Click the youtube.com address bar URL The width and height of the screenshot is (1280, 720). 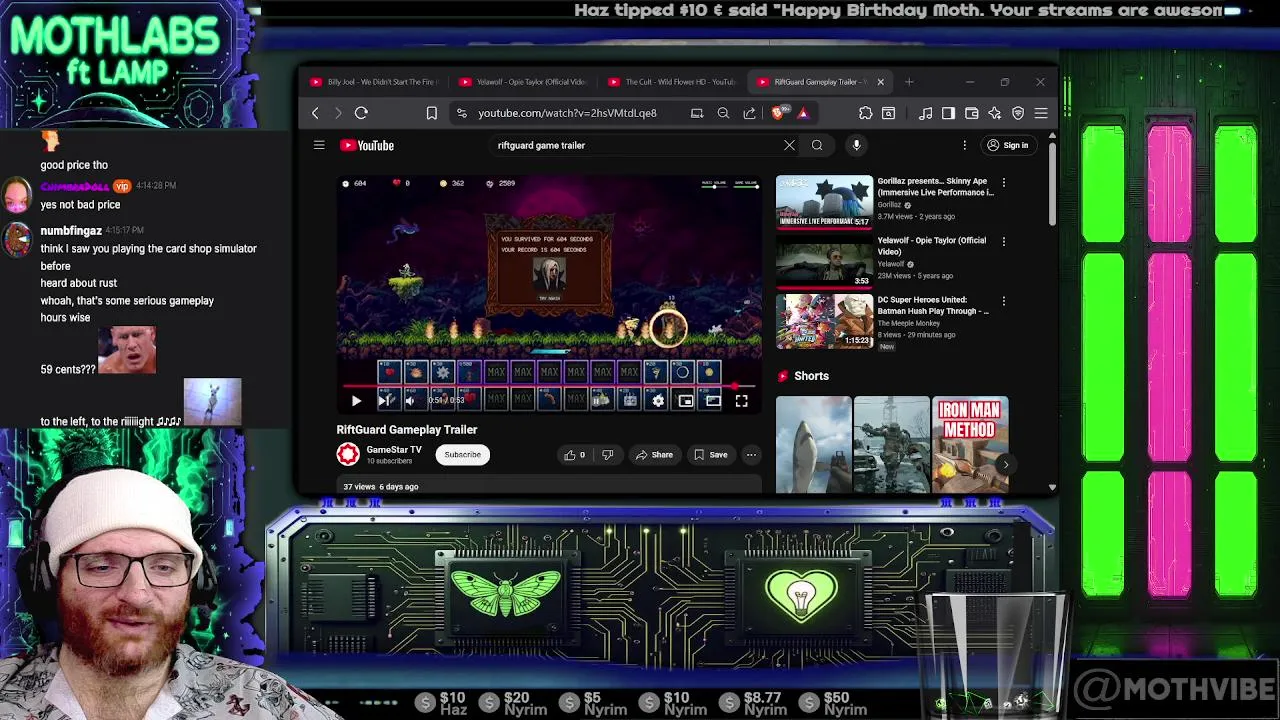pos(567,113)
